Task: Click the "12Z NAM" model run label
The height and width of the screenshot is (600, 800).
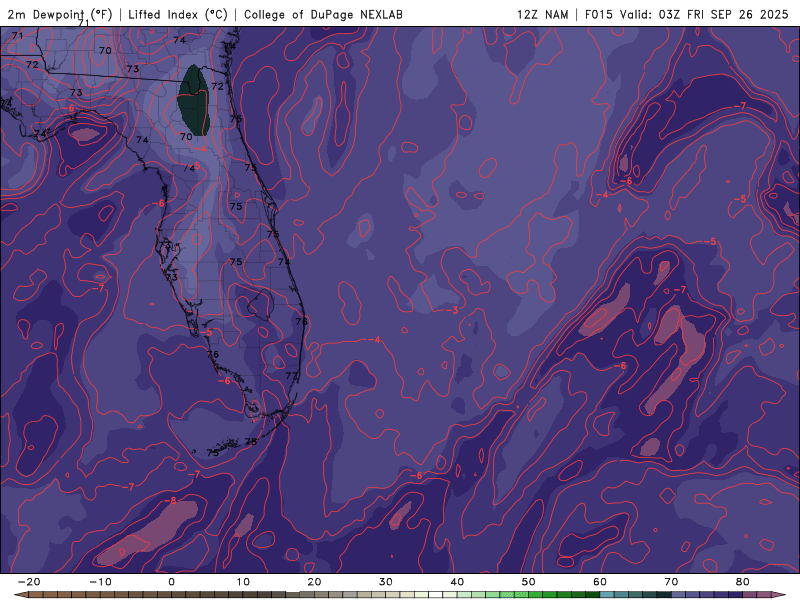Action: (x=542, y=14)
